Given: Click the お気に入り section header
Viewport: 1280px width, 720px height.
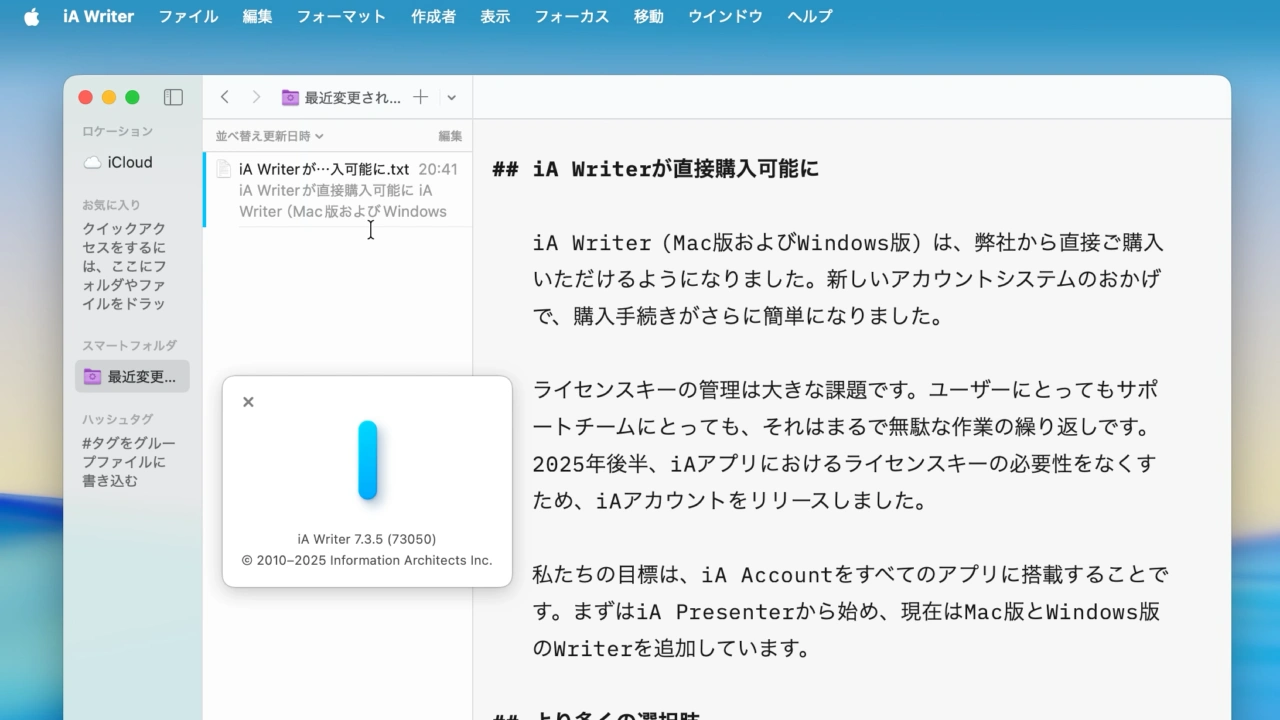Looking at the screenshot, I should (111, 205).
